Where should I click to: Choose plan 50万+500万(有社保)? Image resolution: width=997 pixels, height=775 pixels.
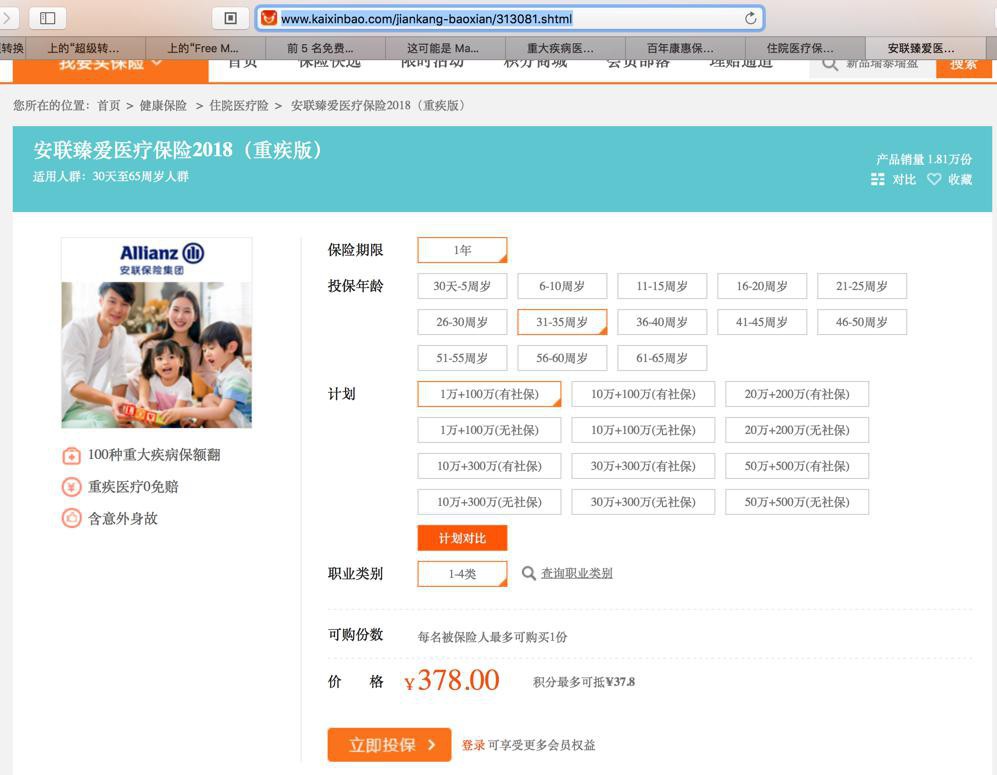(x=797, y=466)
